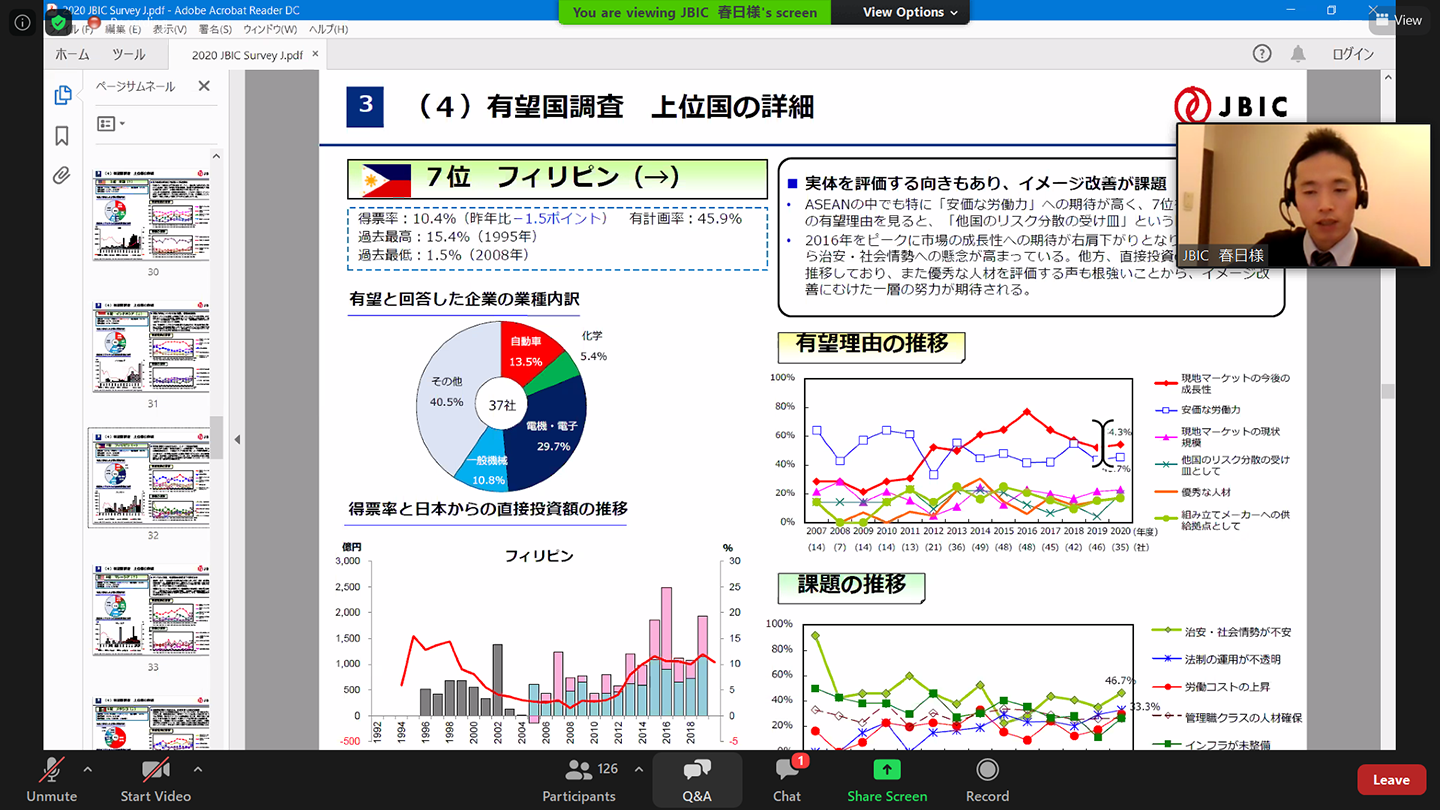The image size is (1440, 810).
Task: Click the その他 40.5% pie label
Action: pyautogui.click(x=446, y=391)
